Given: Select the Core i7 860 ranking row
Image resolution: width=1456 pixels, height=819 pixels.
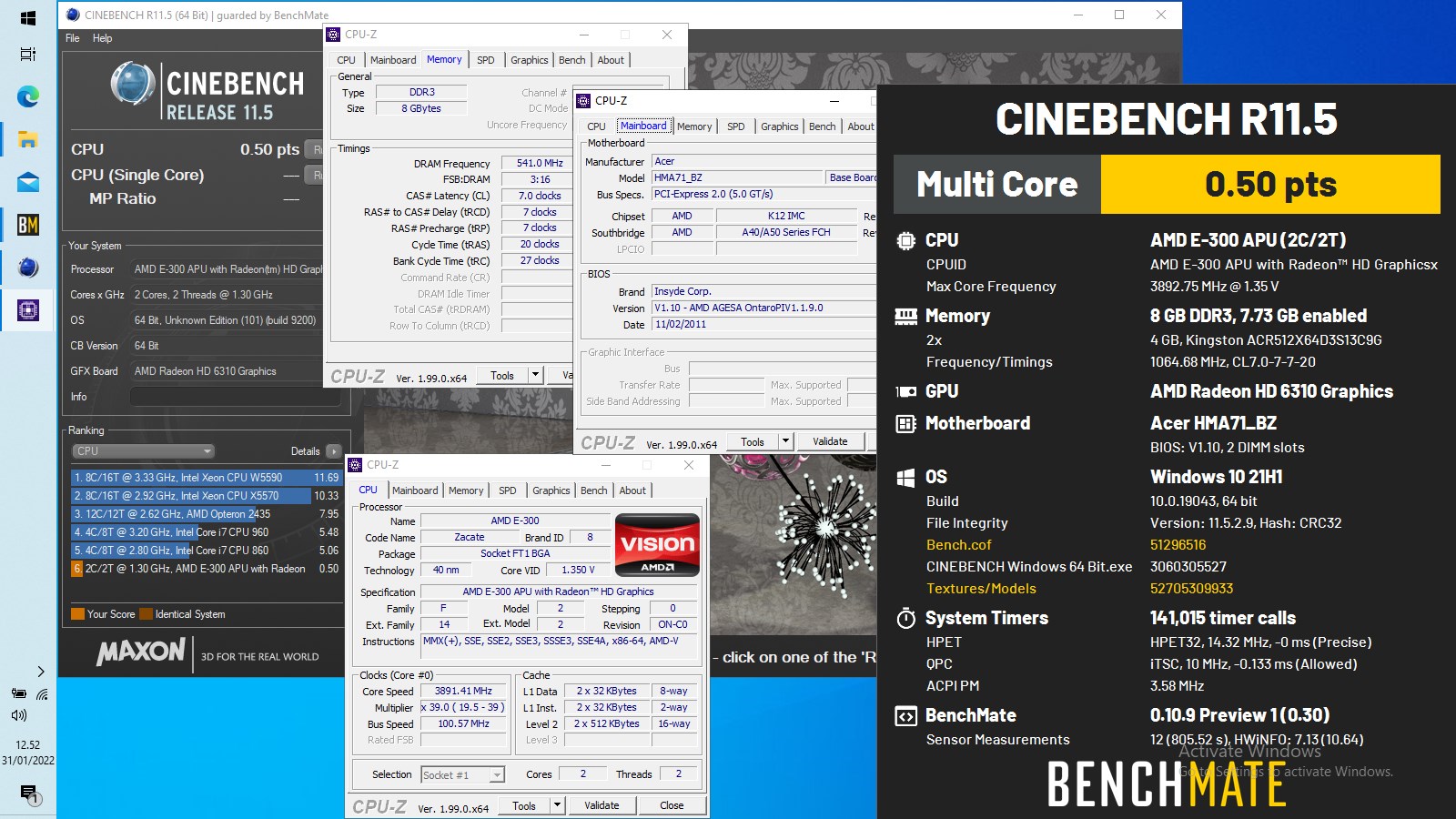Looking at the screenshot, I should [207, 550].
